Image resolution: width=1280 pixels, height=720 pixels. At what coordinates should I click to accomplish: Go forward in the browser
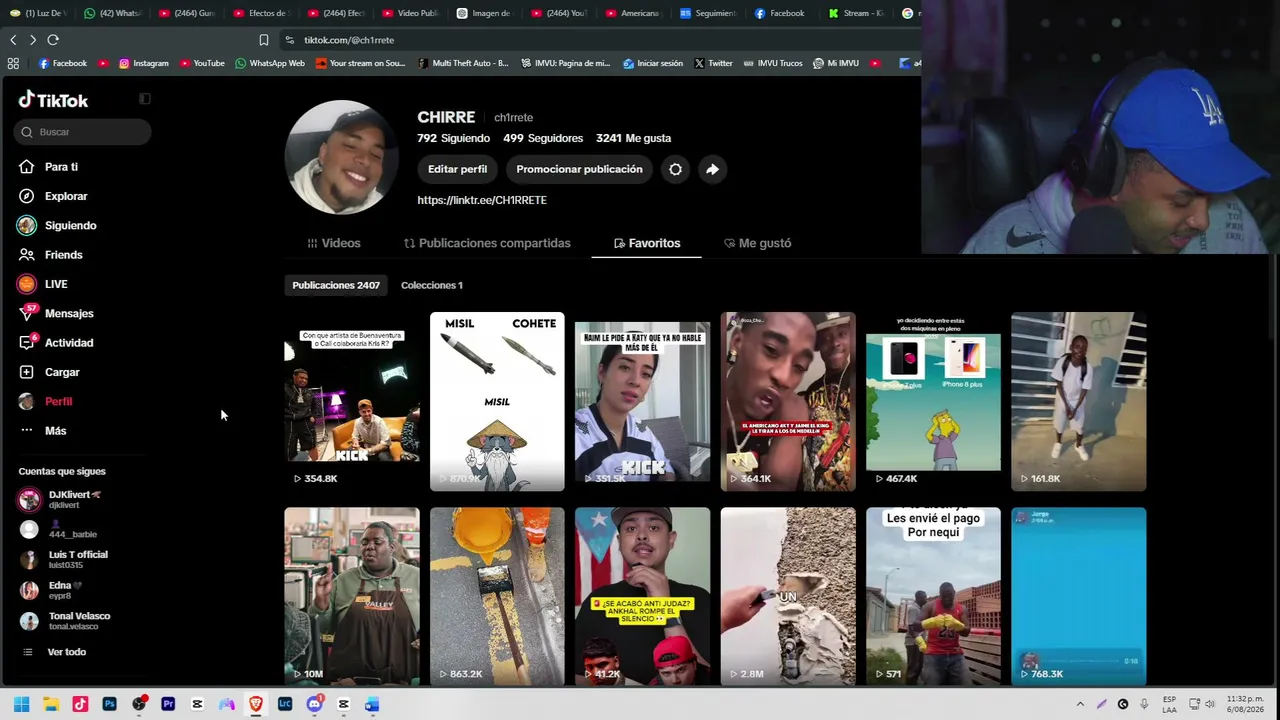[33, 40]
